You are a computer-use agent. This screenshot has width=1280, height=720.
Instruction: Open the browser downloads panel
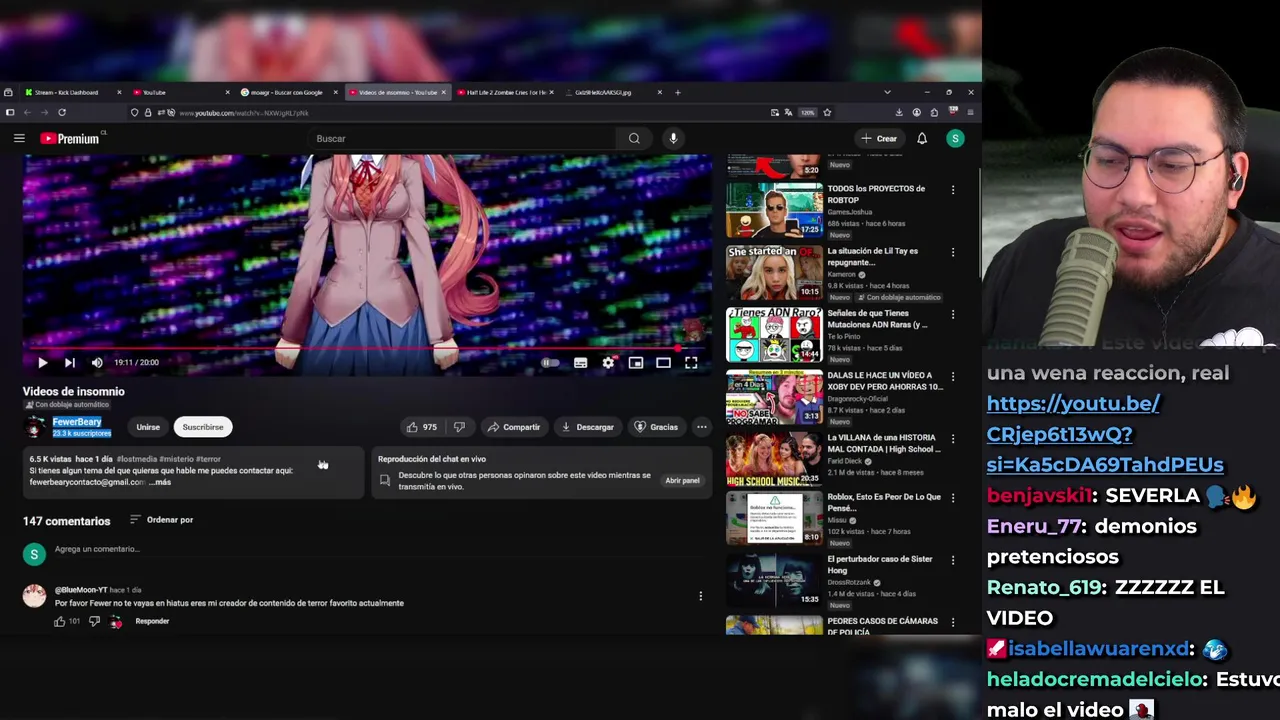(x=898, y=113)
